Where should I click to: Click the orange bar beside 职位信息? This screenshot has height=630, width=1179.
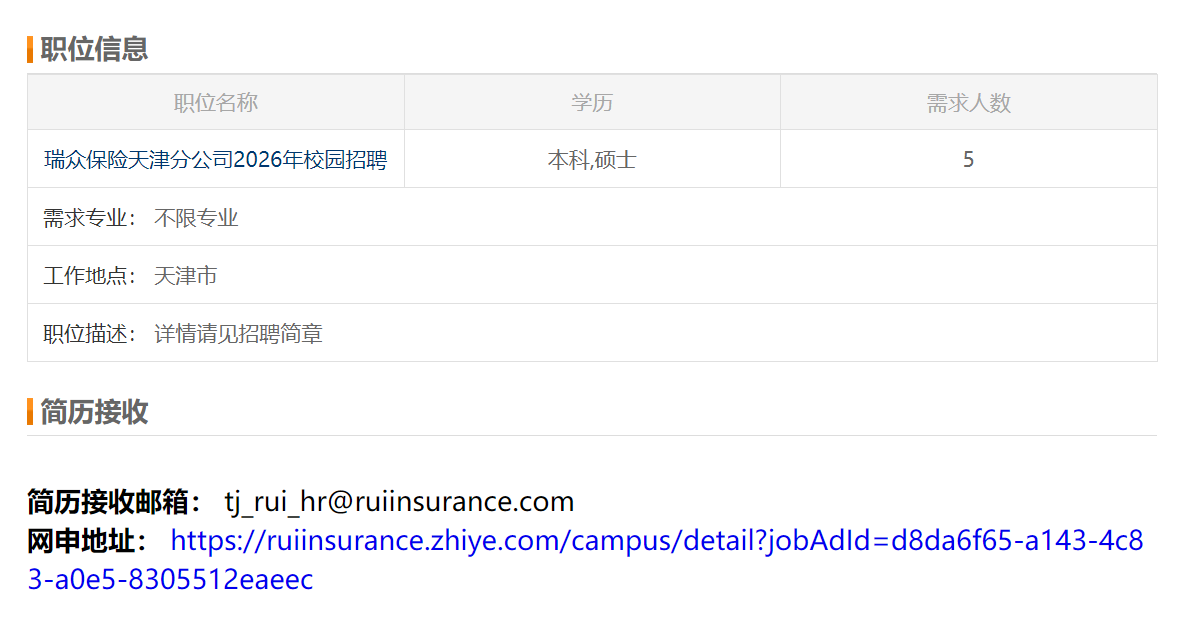30,49
